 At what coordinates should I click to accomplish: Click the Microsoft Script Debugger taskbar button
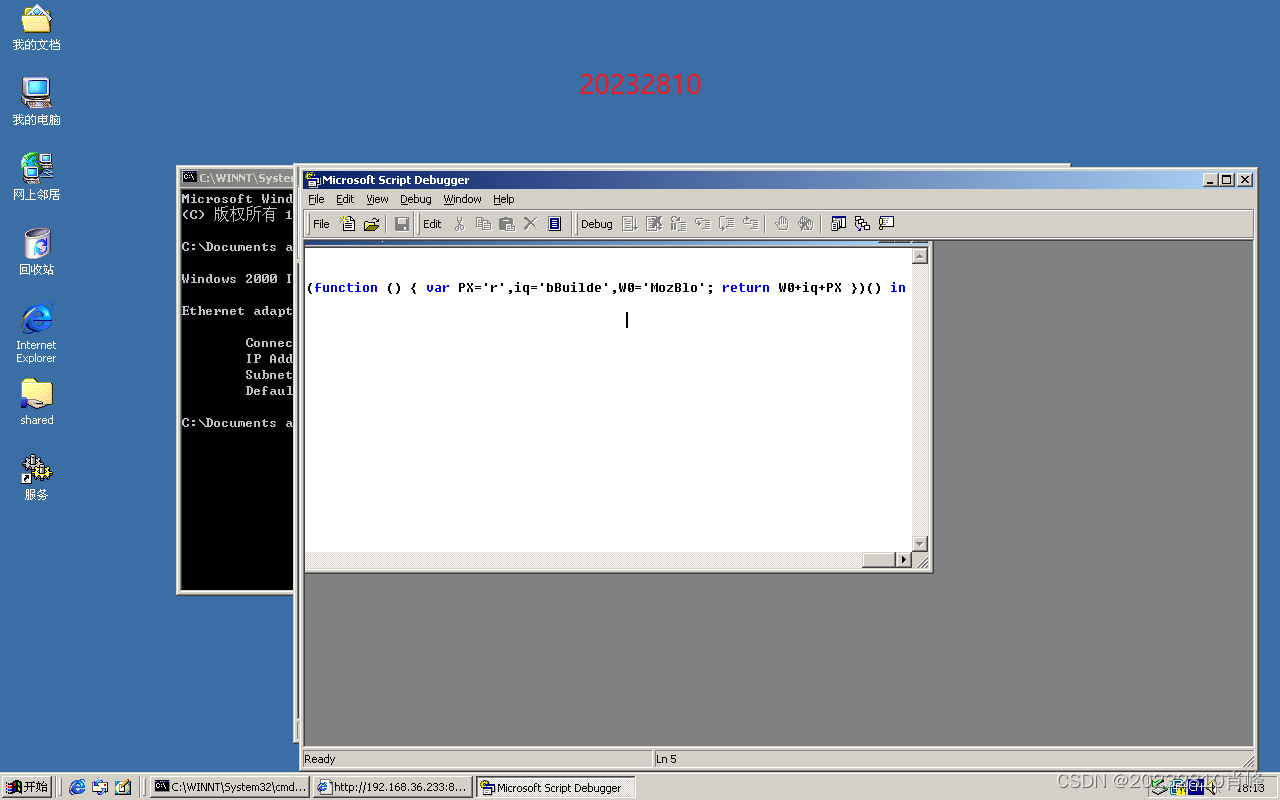[555, 787]
